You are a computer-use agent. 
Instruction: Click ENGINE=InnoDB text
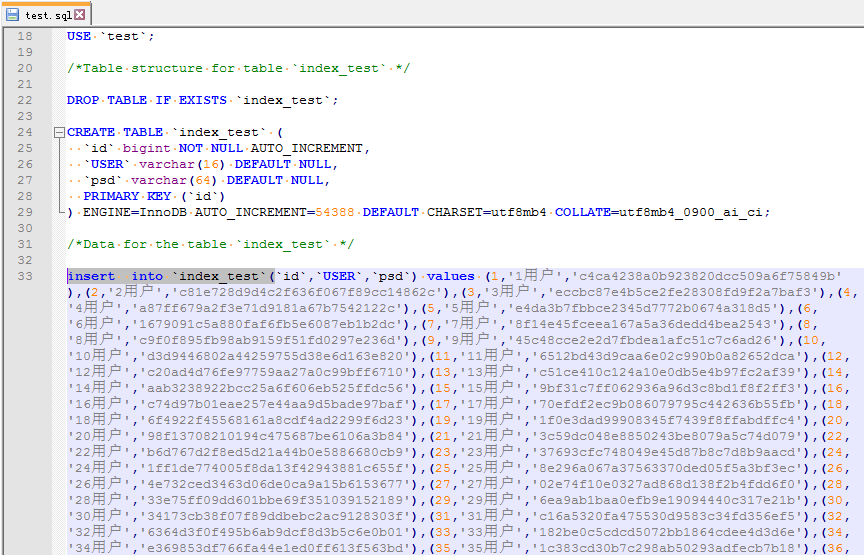134,212
